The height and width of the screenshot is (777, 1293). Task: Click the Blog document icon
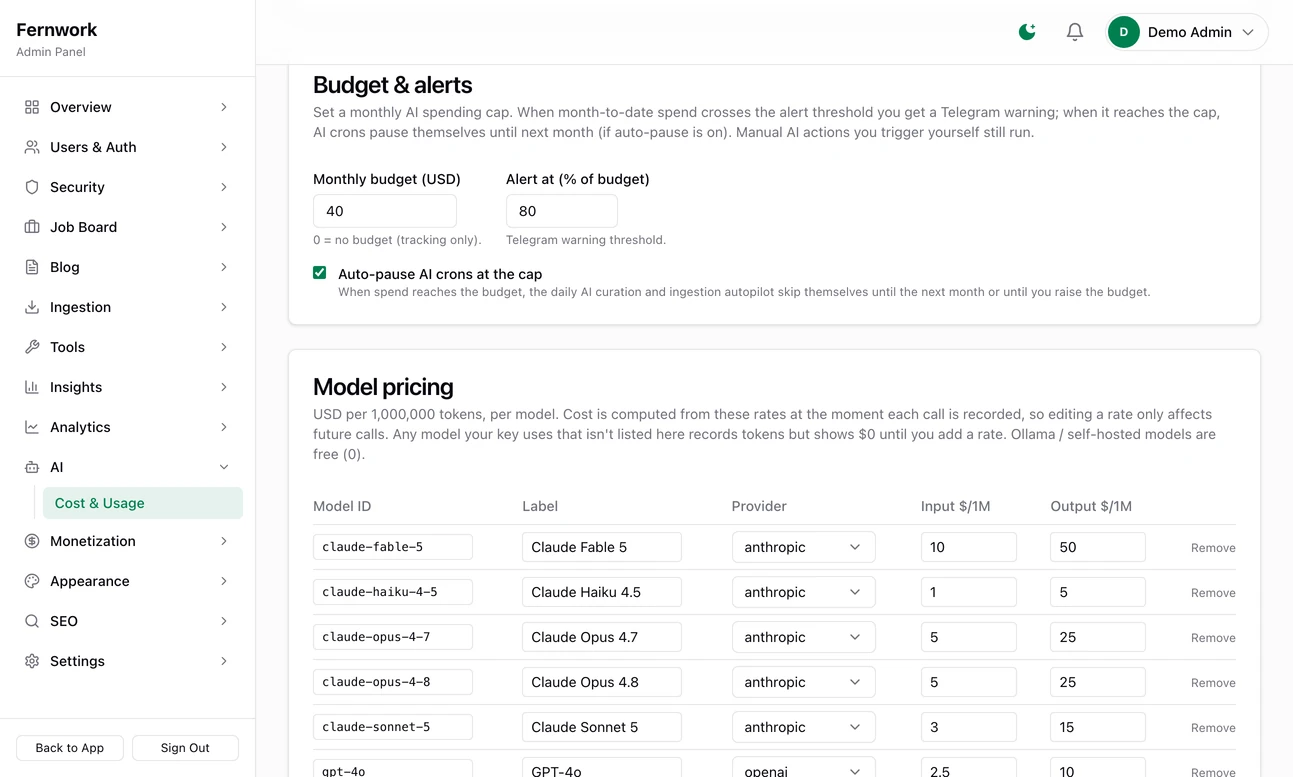(32, 267)
